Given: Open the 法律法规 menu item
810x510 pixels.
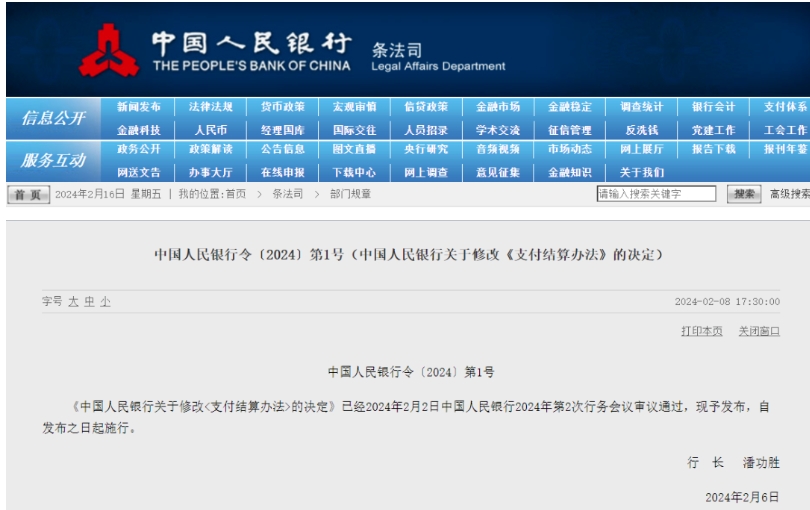Looking at the screenshot, I should pyautogui.click(x=210, y=107).
